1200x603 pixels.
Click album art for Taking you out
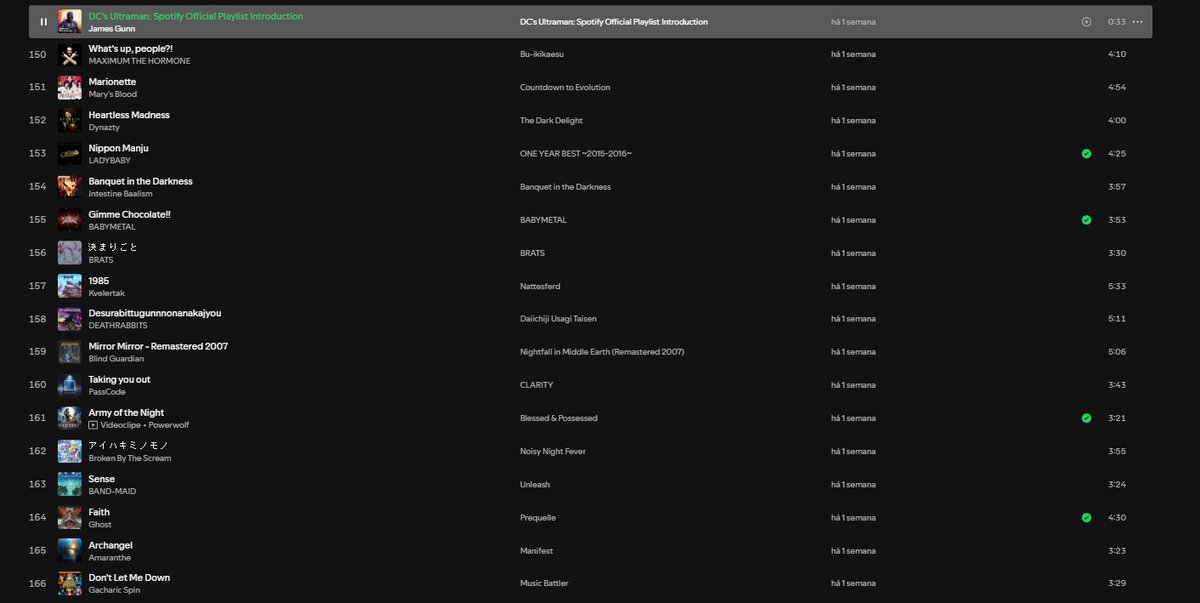(x=70, y=385)
